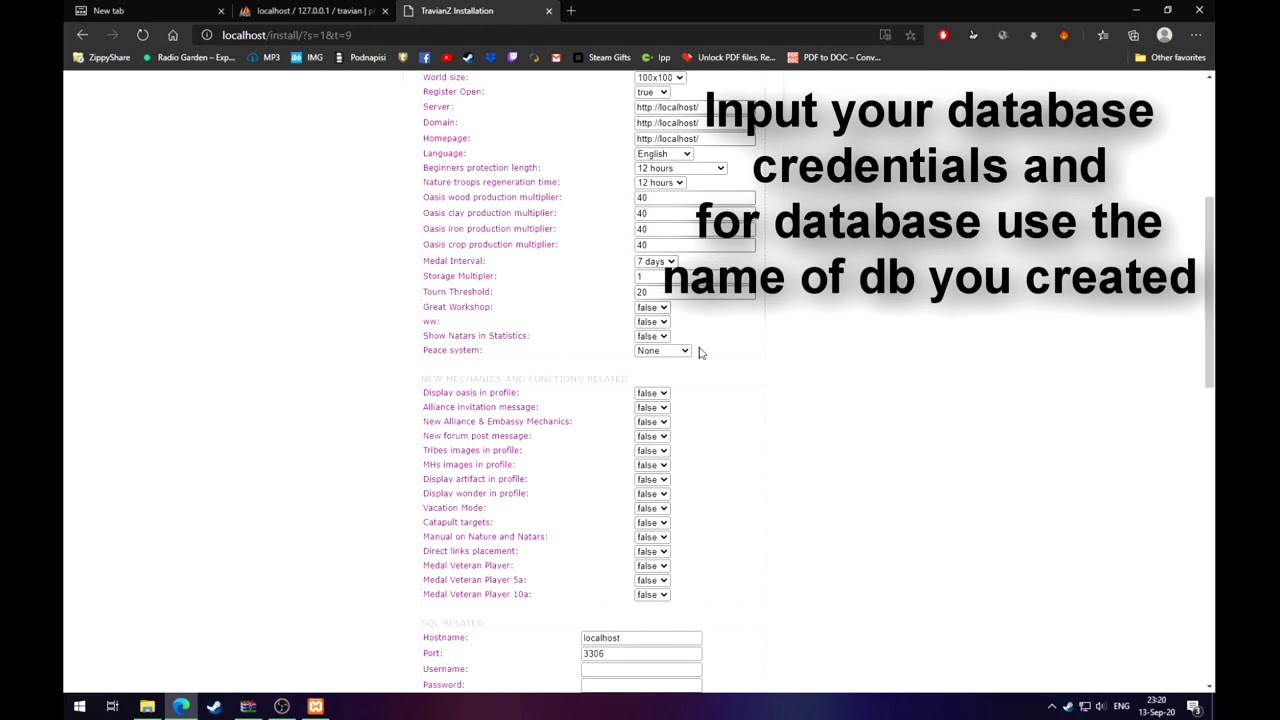This screenshot has width=1280, height=720.
Task: Open Alliance invitation message dropdown
Action: click(652, 407)
